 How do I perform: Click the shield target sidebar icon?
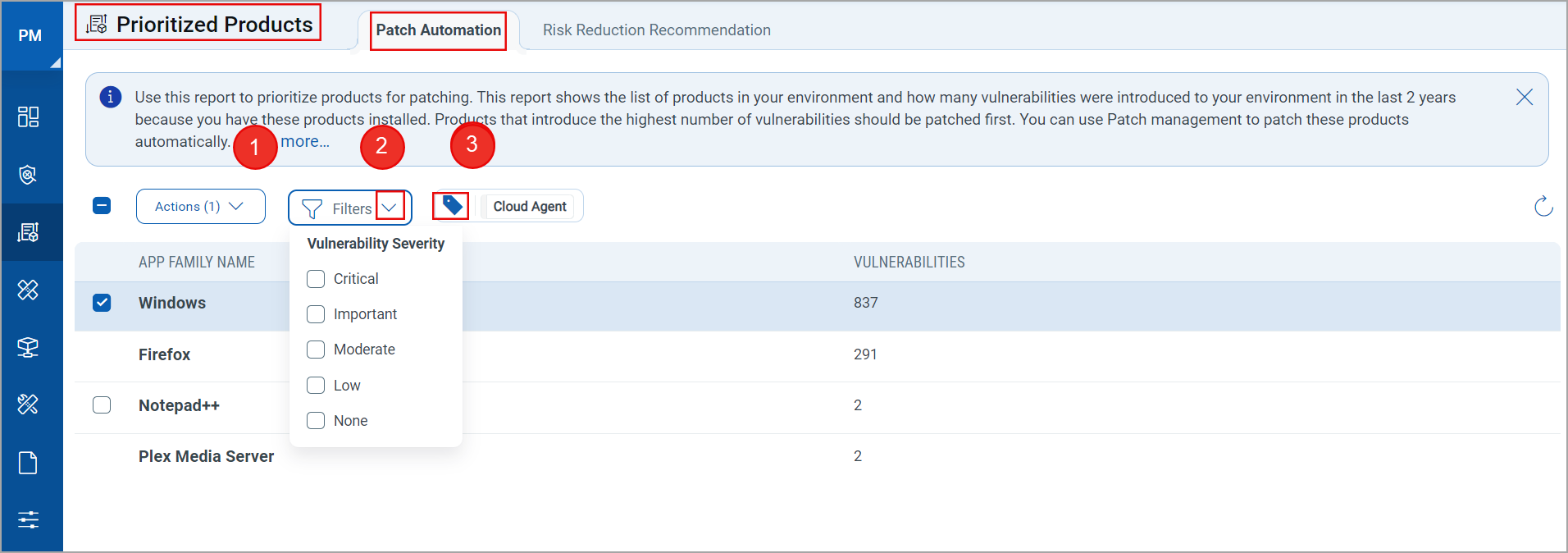(x=28, y=175)
